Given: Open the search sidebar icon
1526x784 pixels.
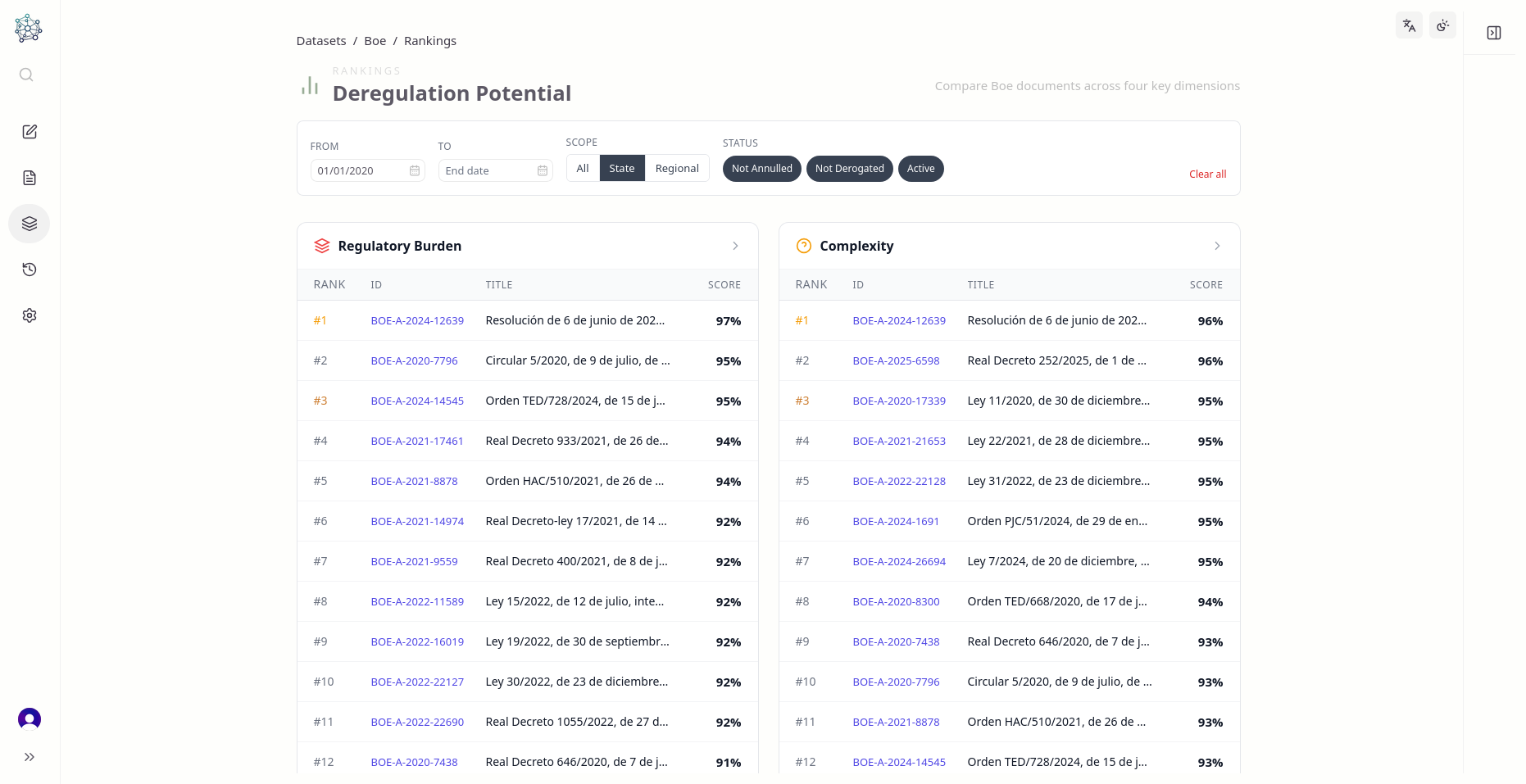Looking at the screenshot, I should [26, 75].
